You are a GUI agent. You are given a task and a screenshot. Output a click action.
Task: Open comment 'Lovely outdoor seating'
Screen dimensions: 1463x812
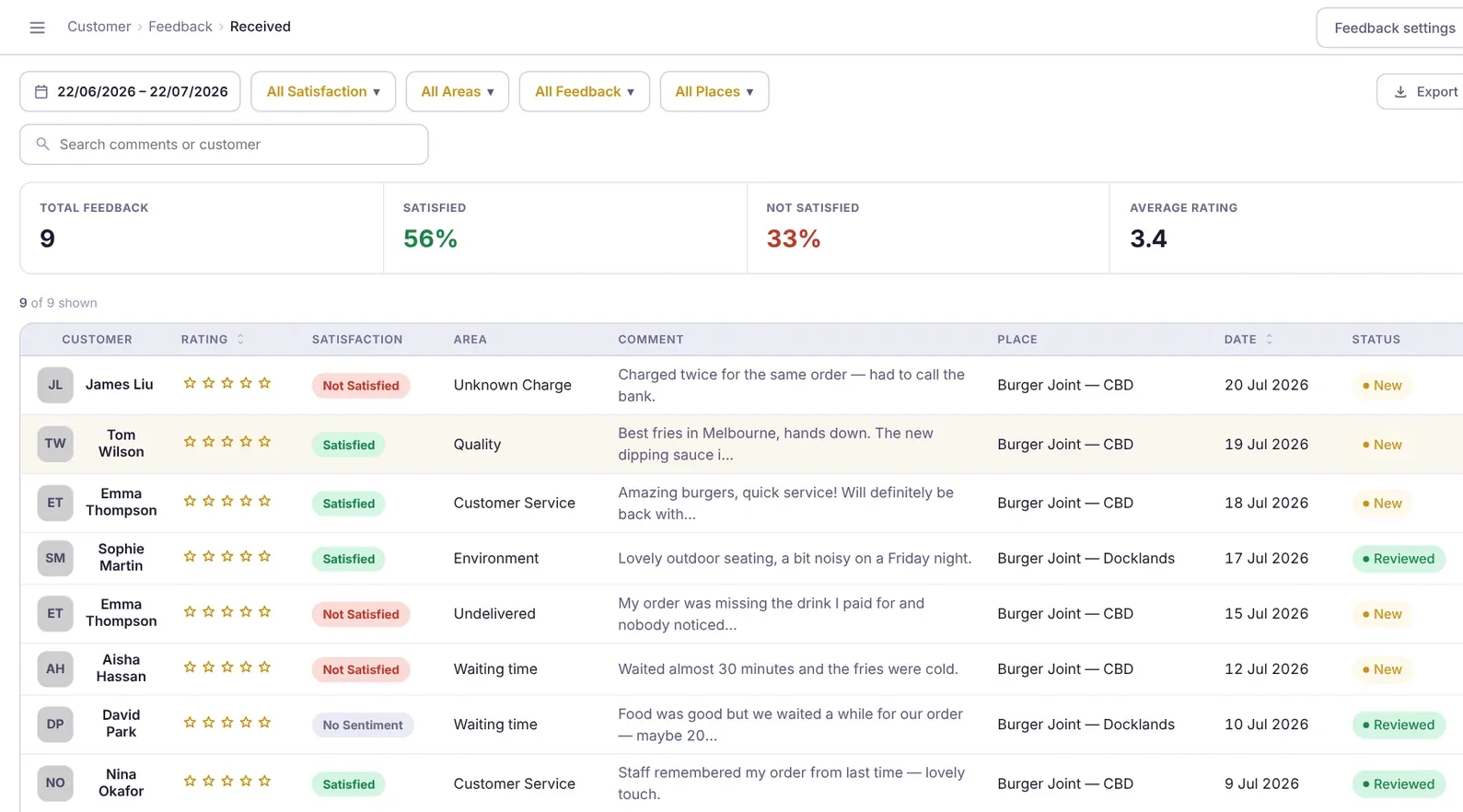coord(795,558)
